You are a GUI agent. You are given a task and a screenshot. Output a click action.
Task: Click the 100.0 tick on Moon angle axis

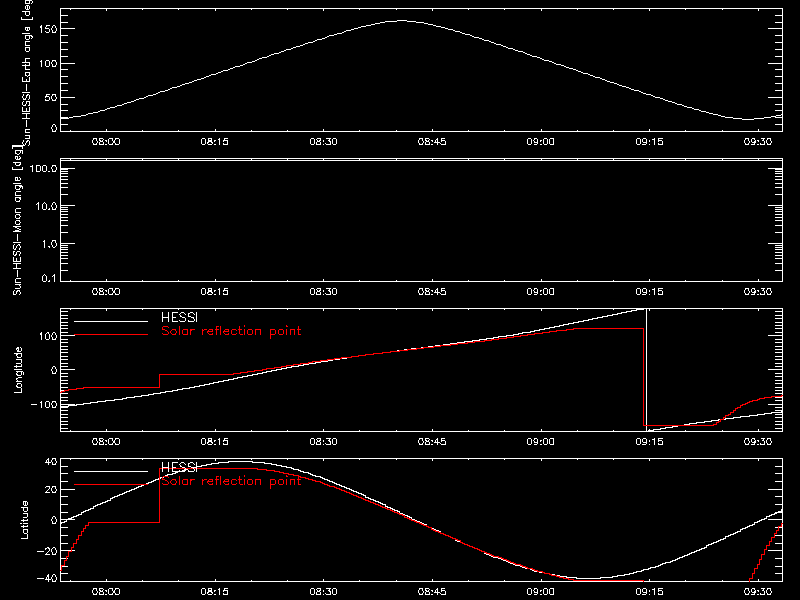pos(43,169)
